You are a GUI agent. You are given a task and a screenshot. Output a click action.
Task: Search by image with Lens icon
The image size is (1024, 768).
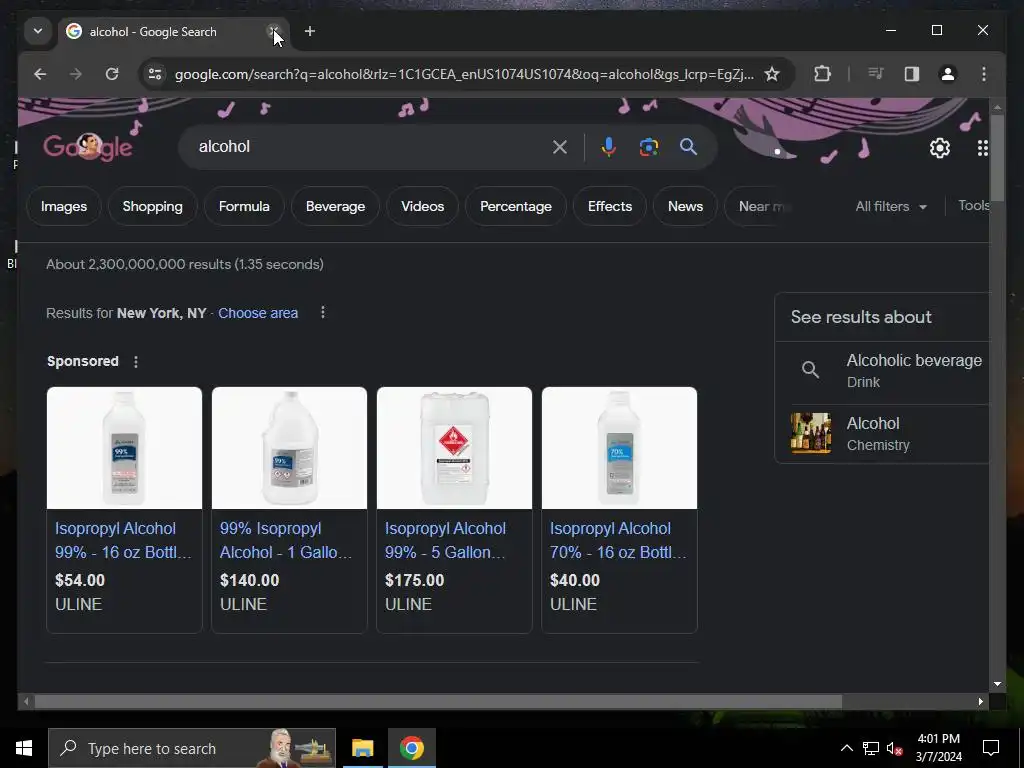pyautogui.click(x=648, y=147)
